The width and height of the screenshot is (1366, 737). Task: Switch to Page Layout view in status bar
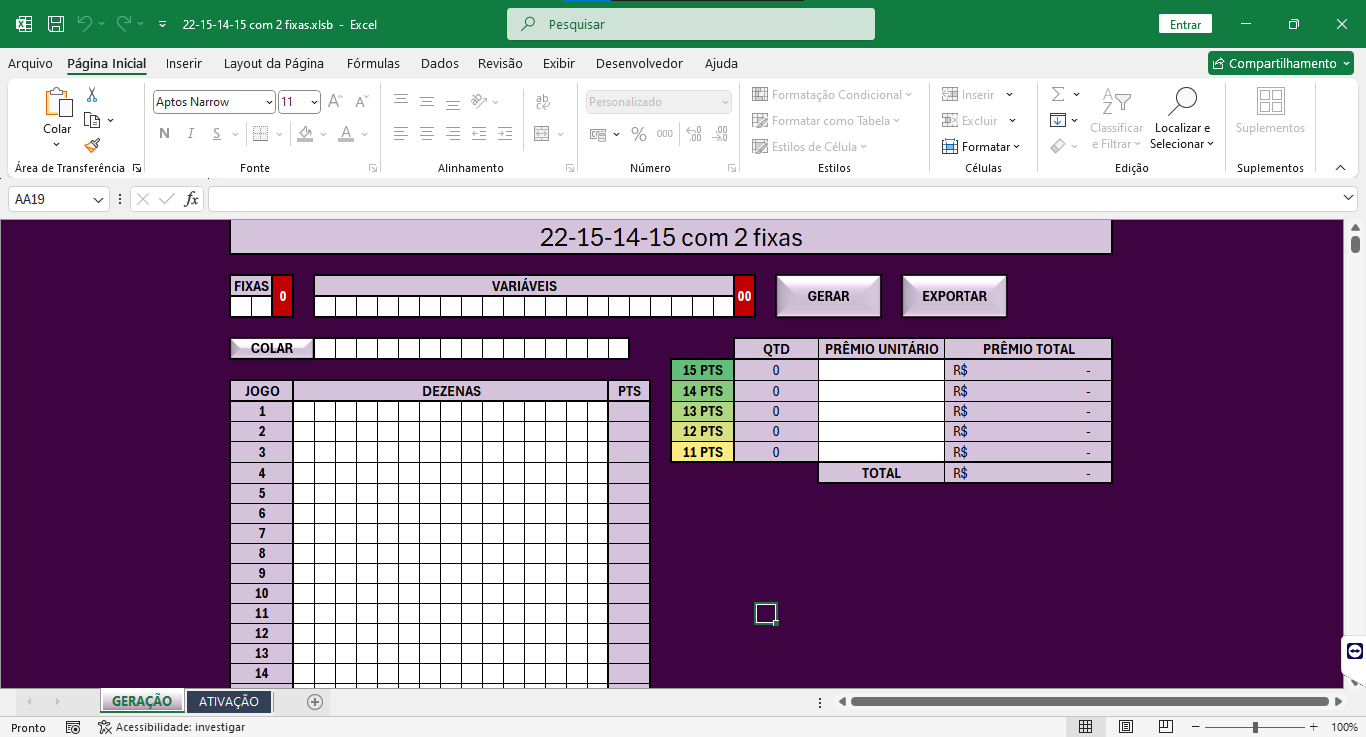pos(1126,727)
